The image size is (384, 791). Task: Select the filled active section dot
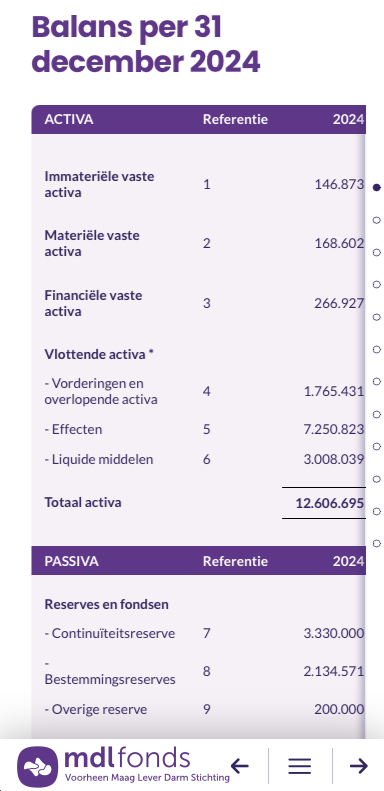pyautogui.click(x=376, y=188)
